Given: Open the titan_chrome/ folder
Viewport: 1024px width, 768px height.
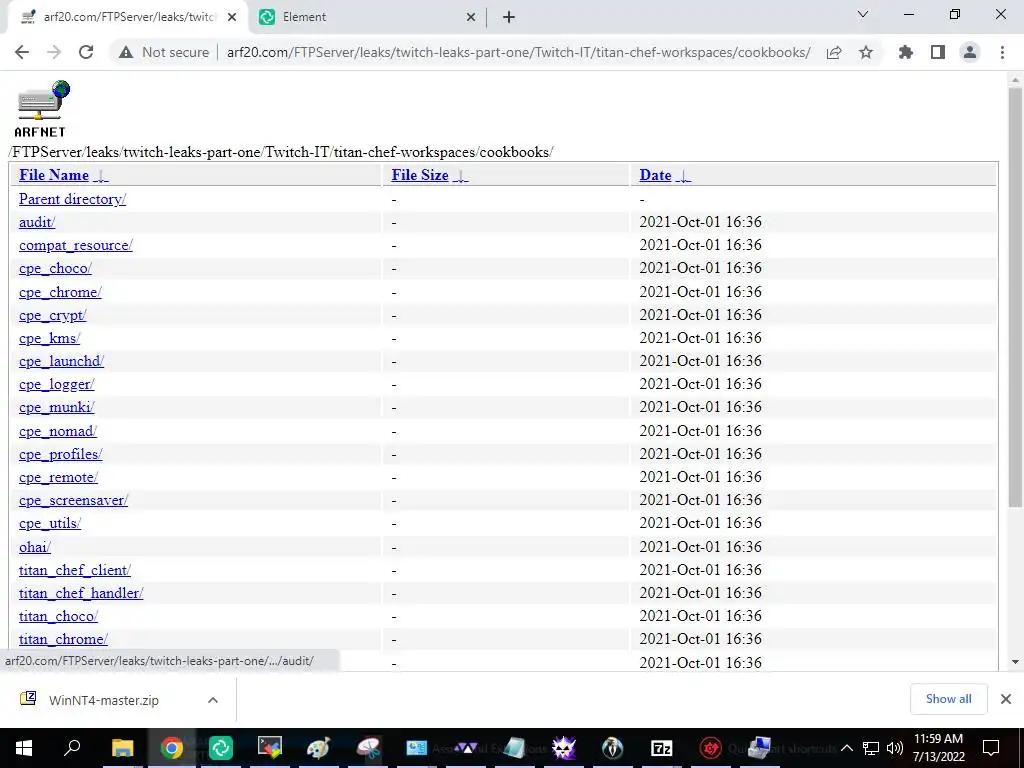Looking at the screenshot, I should pyautogui.click(x=63, y=639).
